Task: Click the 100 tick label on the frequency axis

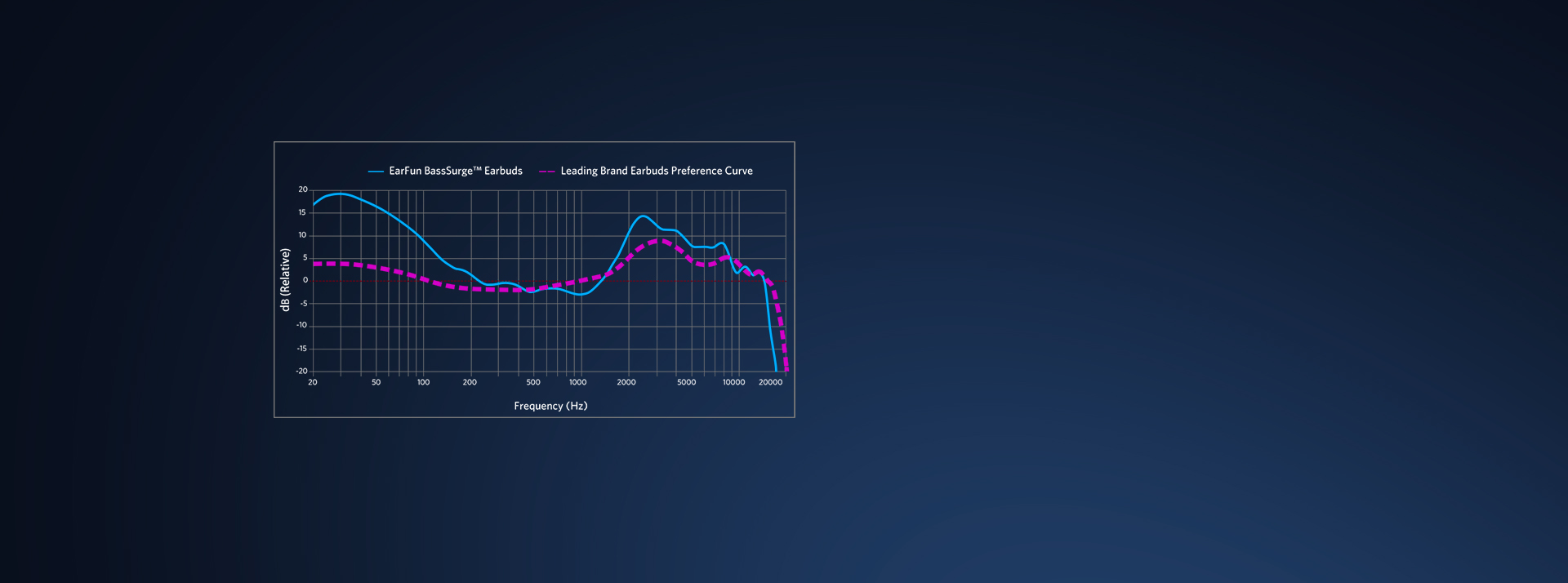Action: (423, 382)
